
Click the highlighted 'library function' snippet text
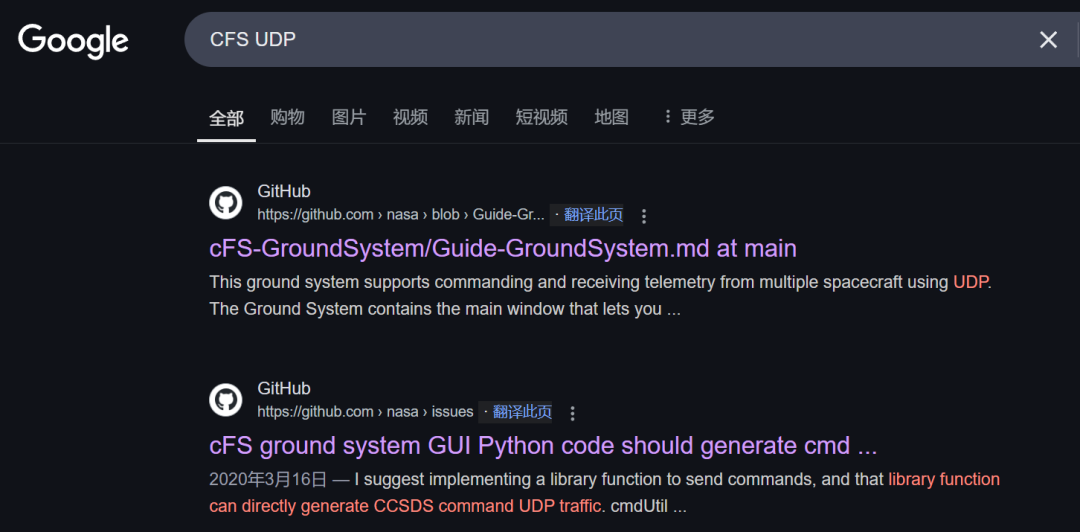(944, 480)
